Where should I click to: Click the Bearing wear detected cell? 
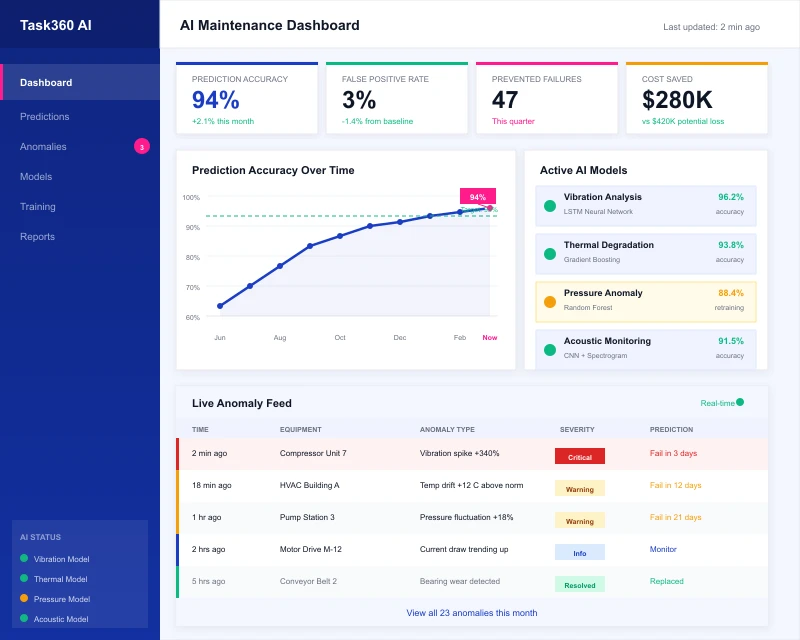460,581
